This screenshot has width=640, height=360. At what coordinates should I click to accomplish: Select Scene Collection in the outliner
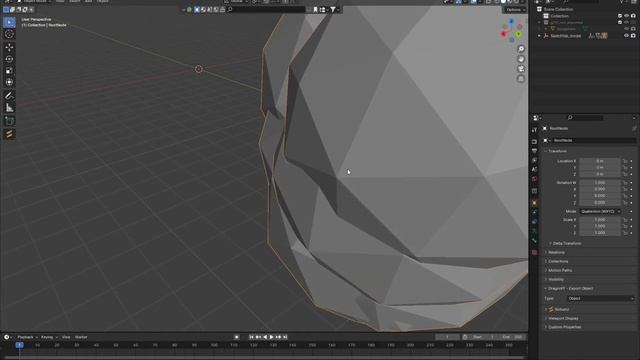(x=558, y=9)
